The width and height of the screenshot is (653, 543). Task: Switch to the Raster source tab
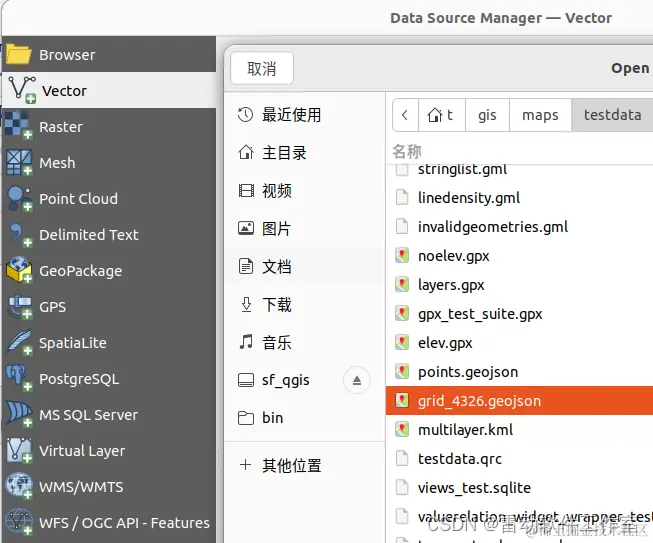click(109, 127)
